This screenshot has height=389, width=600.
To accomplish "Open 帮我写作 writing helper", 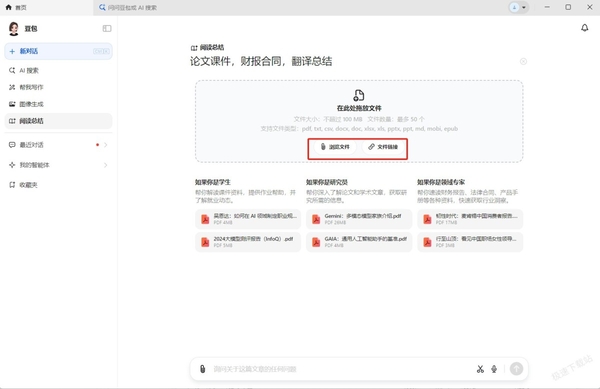I will (59, 87).
